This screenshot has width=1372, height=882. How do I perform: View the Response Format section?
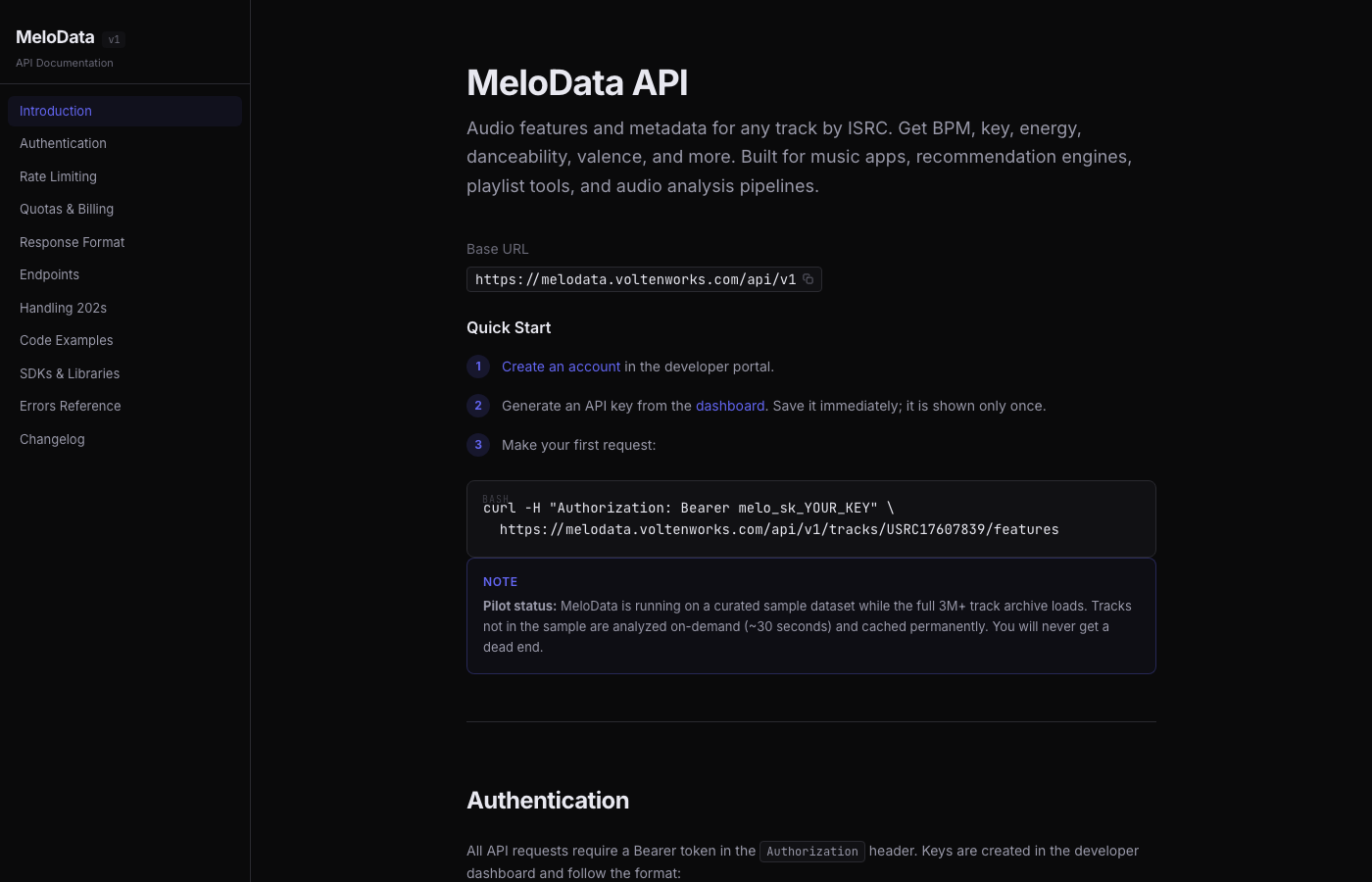(x=72, y=242)
